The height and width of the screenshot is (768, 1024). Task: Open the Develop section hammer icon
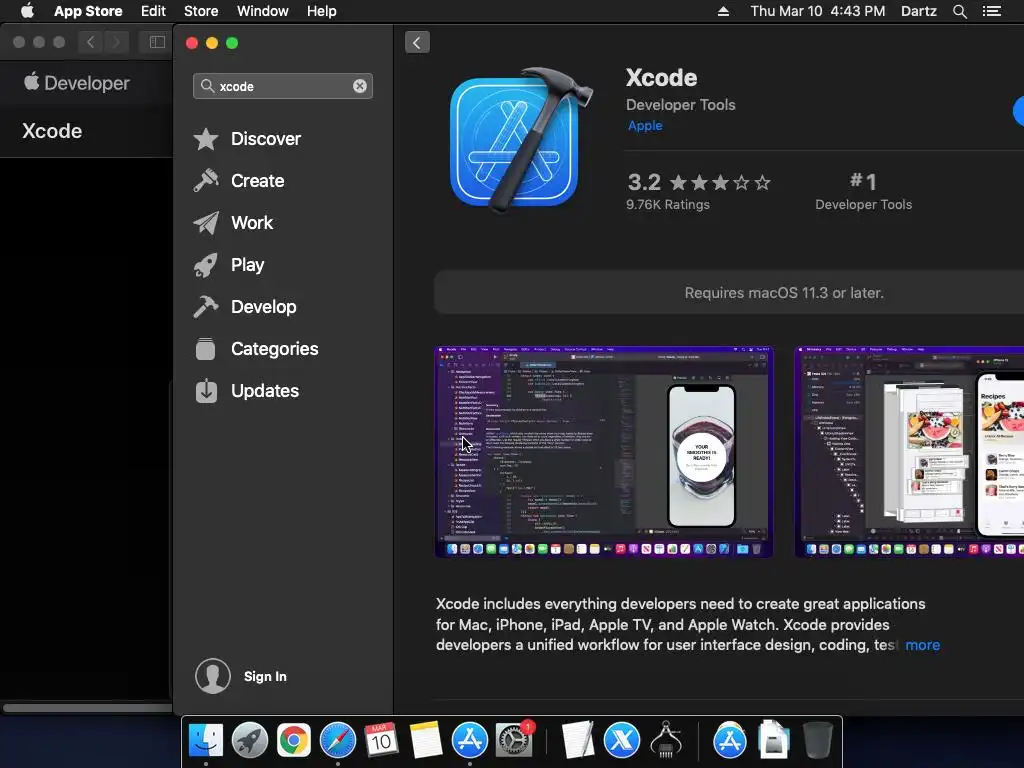tap(245, 307)
